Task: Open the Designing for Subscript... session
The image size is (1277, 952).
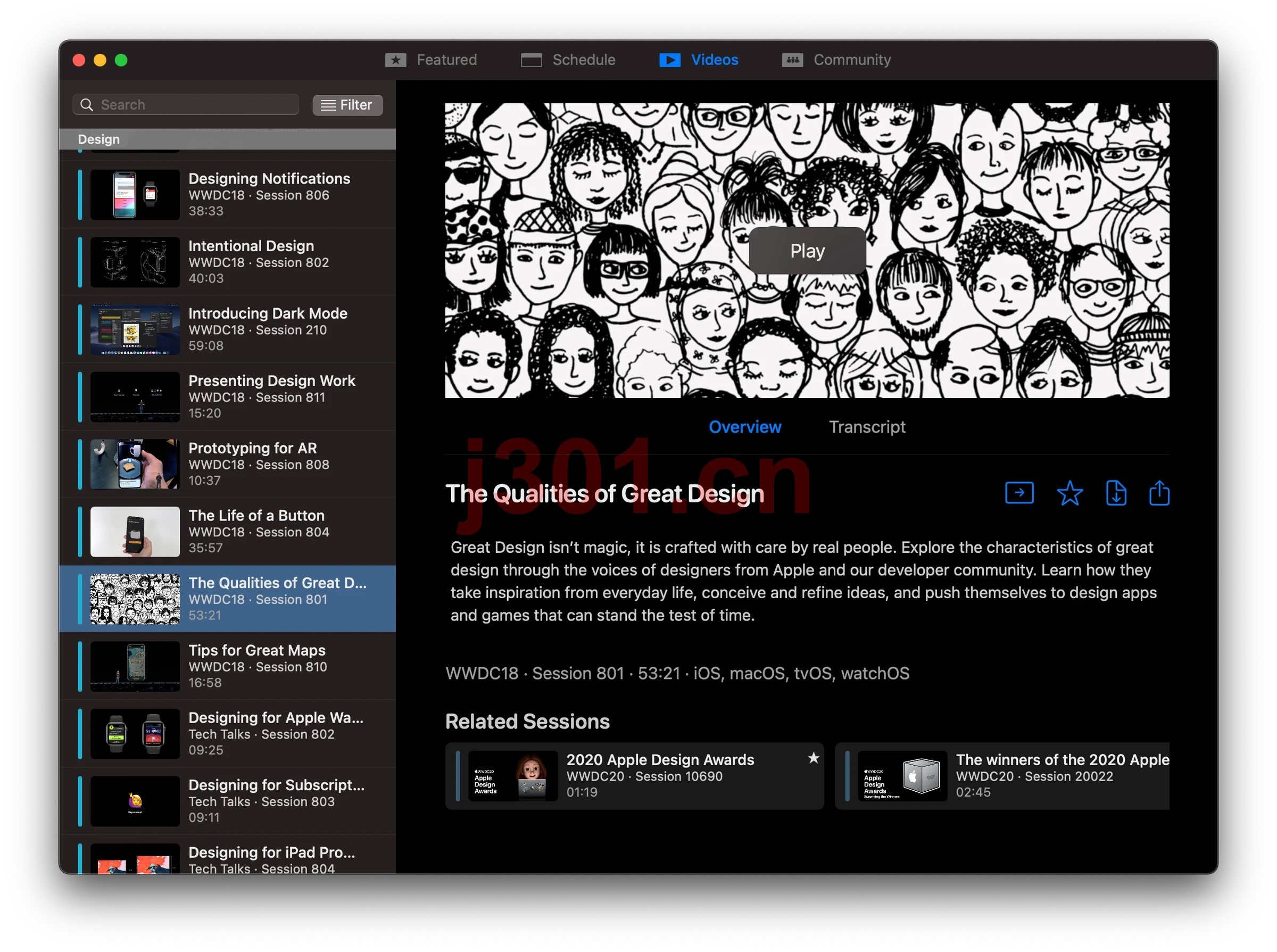Action: (227, 801)
